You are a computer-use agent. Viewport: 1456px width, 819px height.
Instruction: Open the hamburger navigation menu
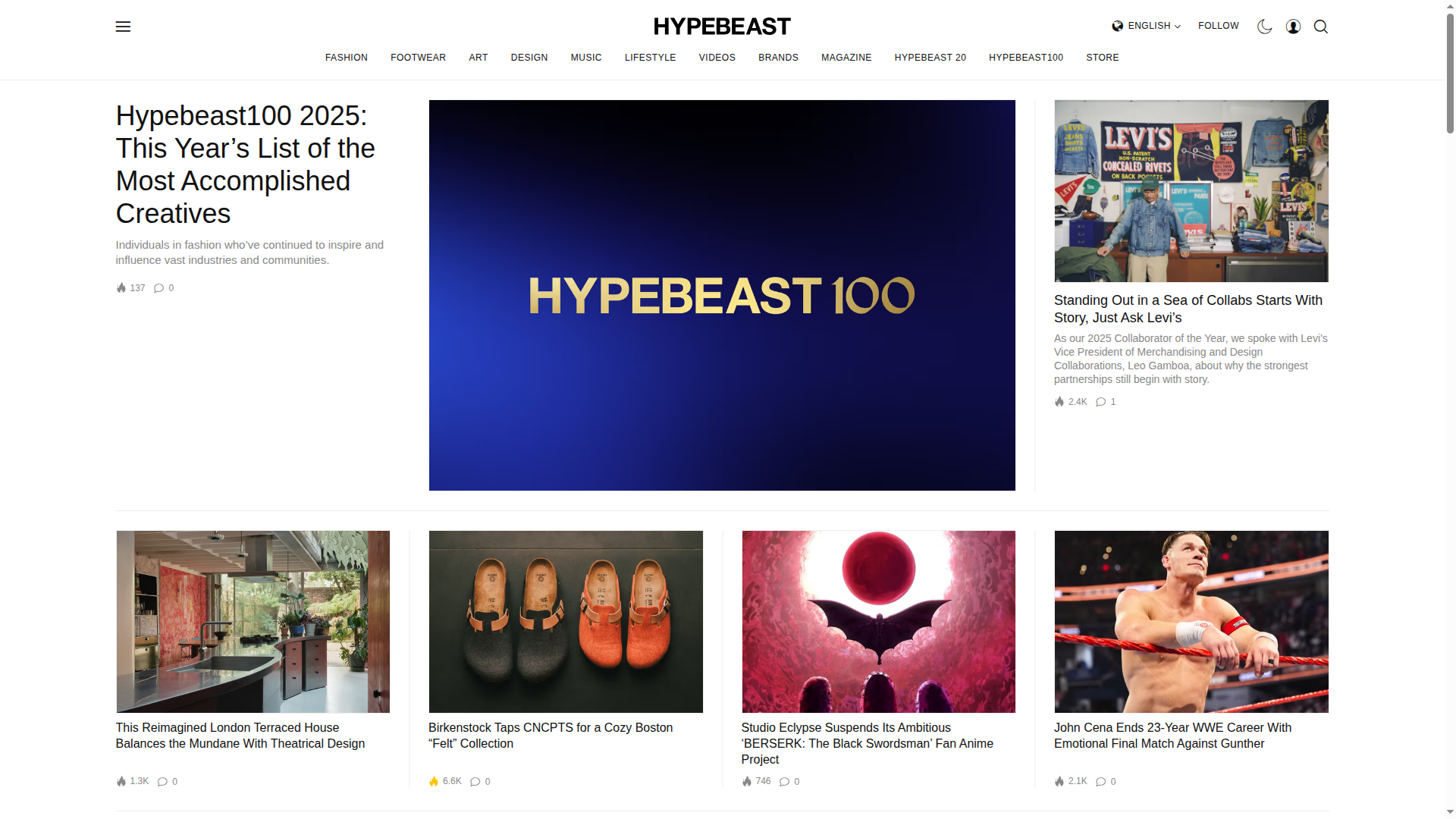pos(123,27)
